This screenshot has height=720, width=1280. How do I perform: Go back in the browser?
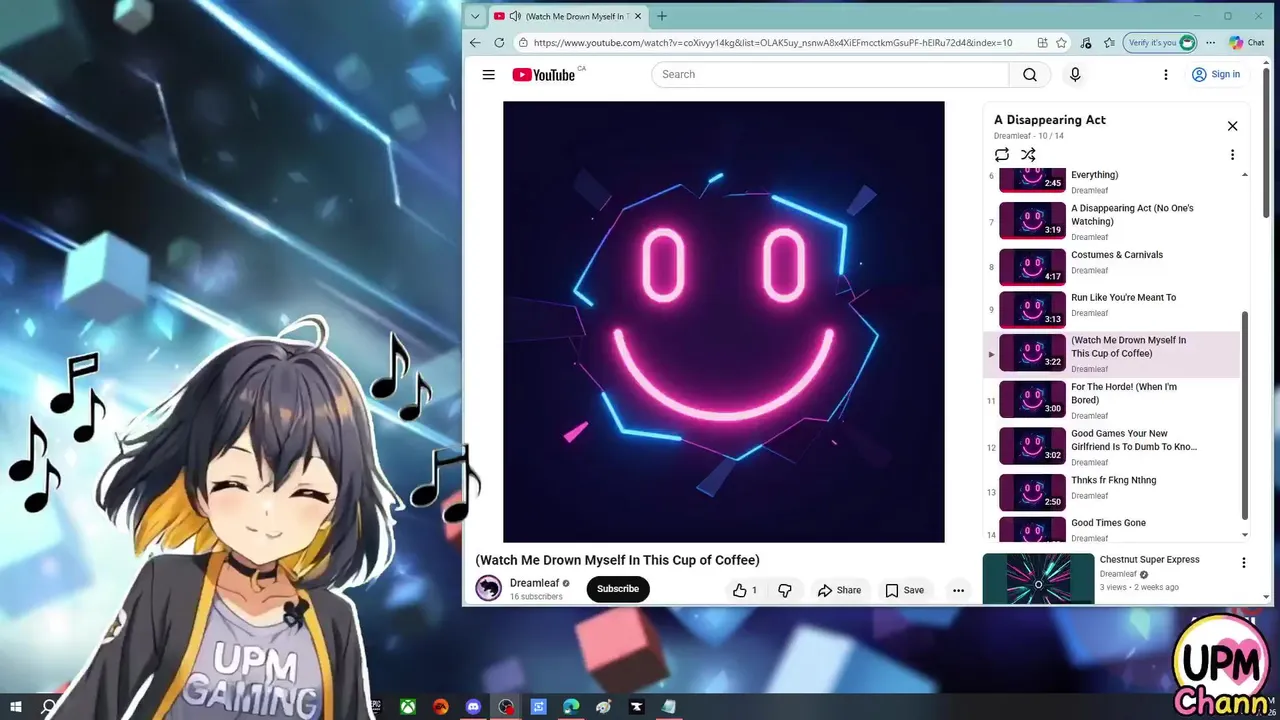tap(476, 43)
